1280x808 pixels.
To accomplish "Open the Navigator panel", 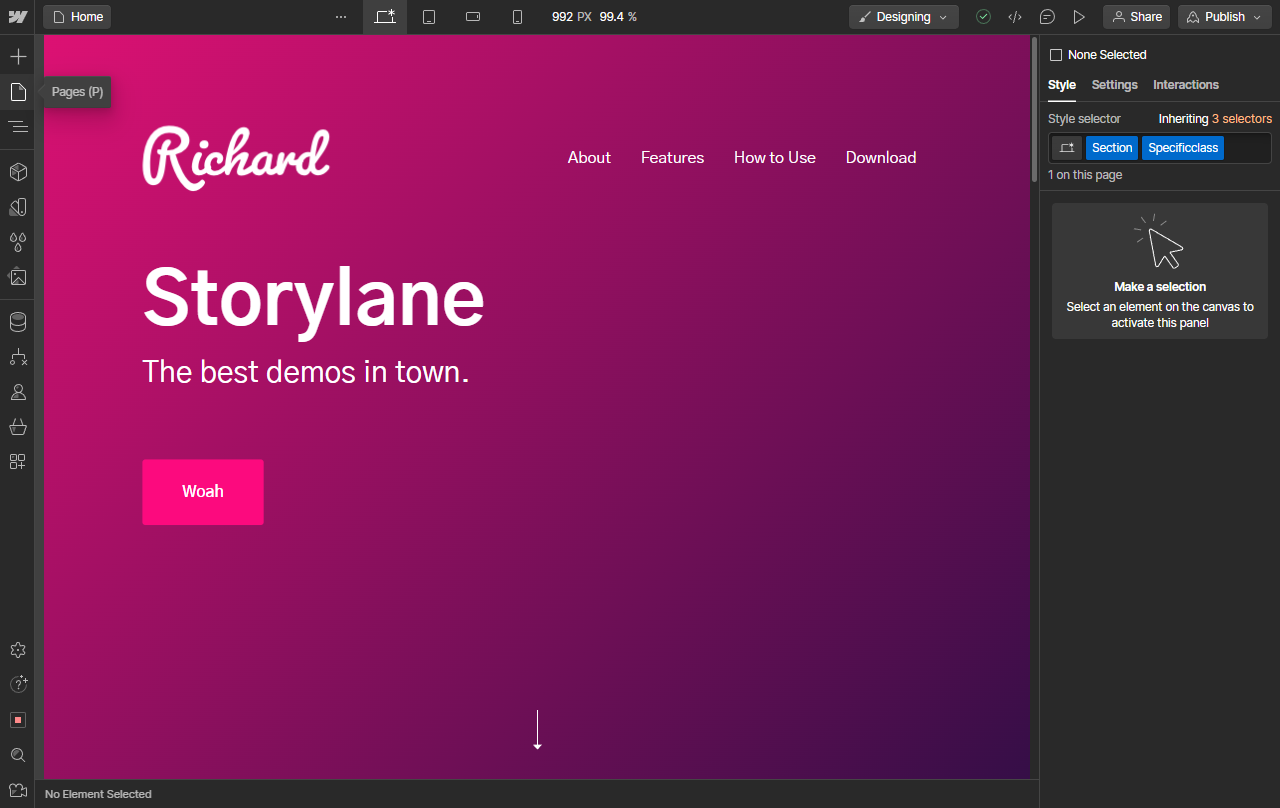I will (x=18, y=127).
